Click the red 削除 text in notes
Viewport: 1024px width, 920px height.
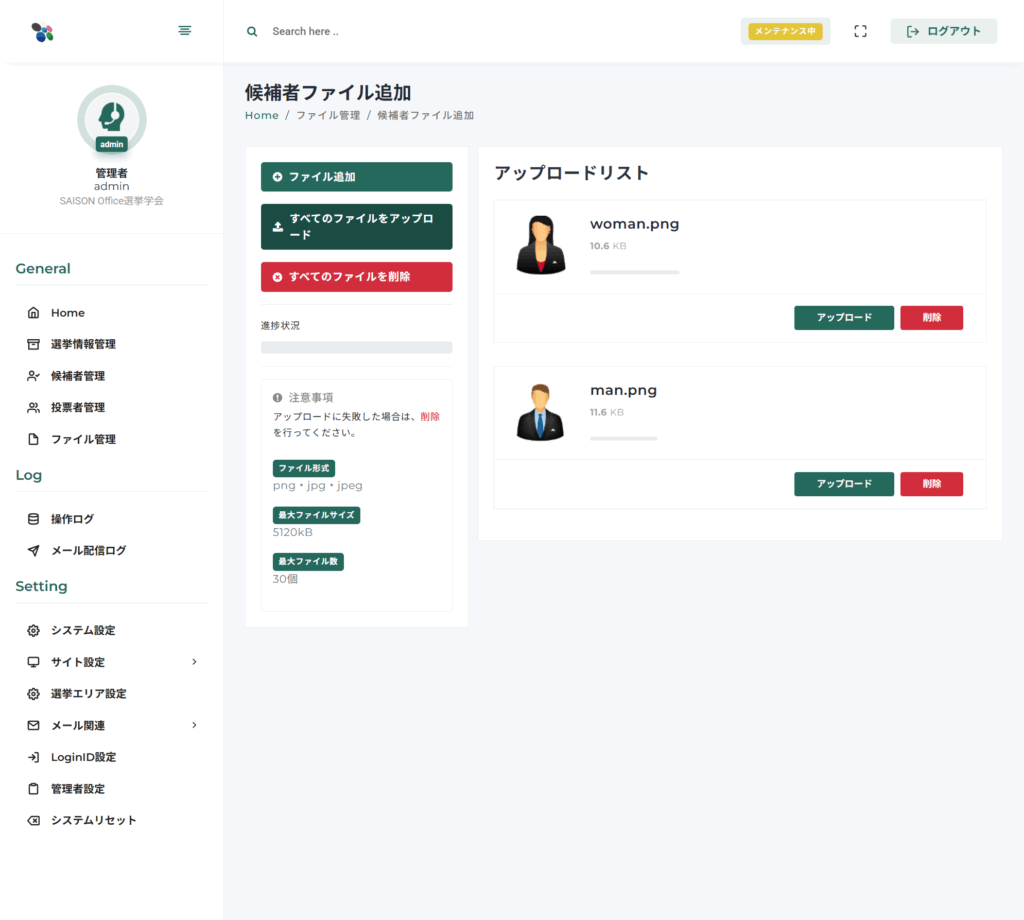tap(430, 417)
